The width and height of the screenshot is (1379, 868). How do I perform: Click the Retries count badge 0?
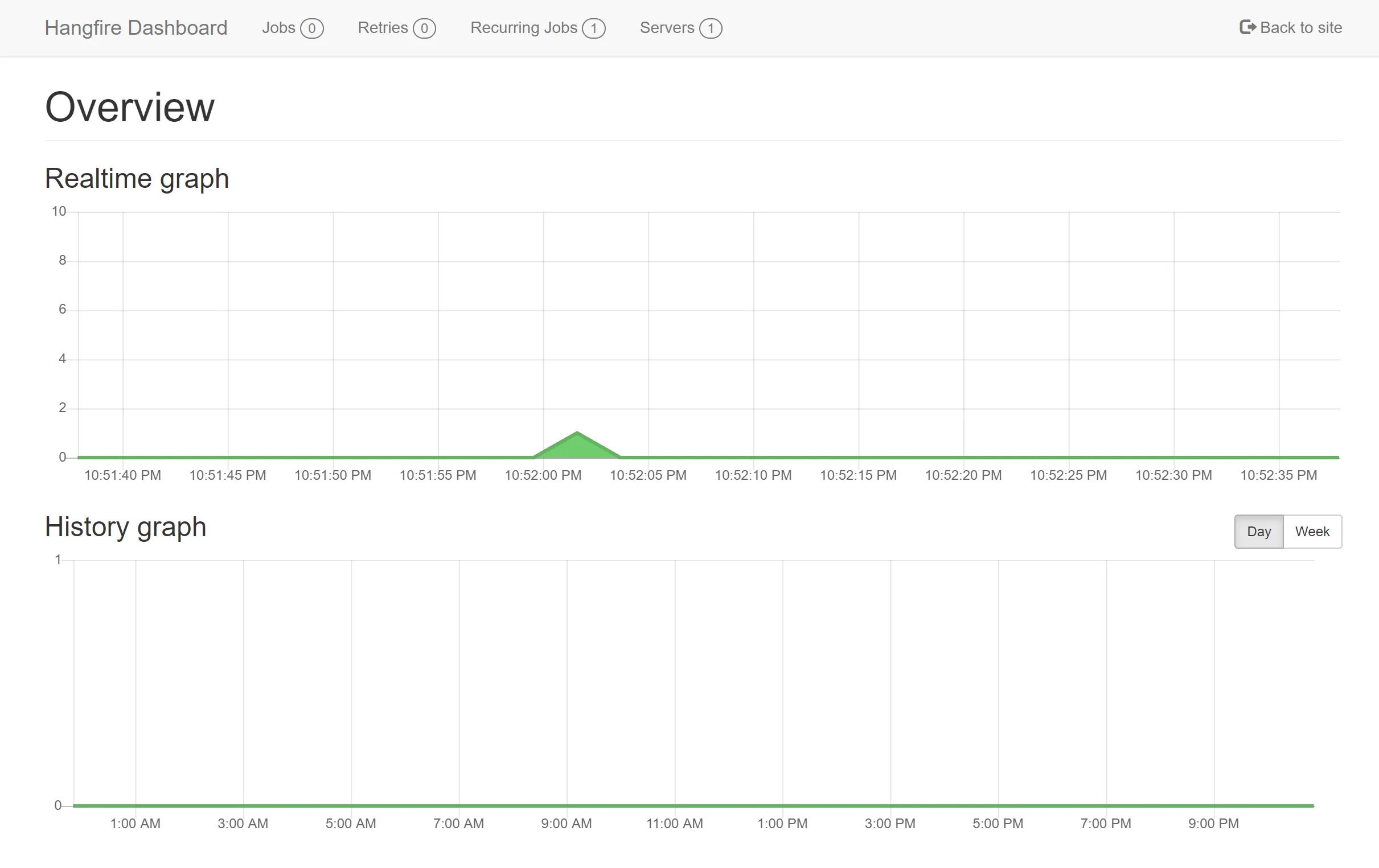[x=424, y=28]
